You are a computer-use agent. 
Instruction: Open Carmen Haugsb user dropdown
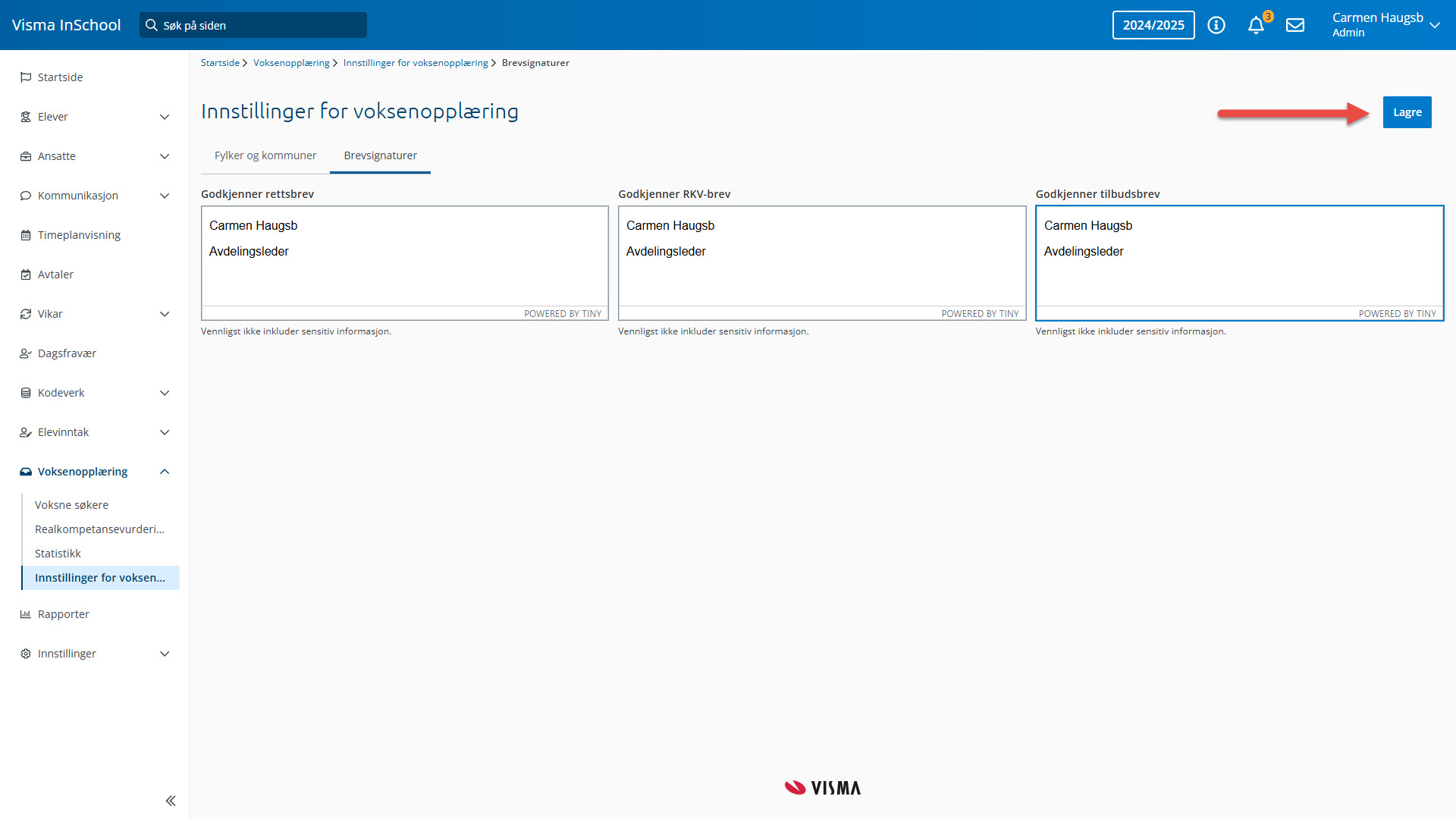(x=1434, y=25)
